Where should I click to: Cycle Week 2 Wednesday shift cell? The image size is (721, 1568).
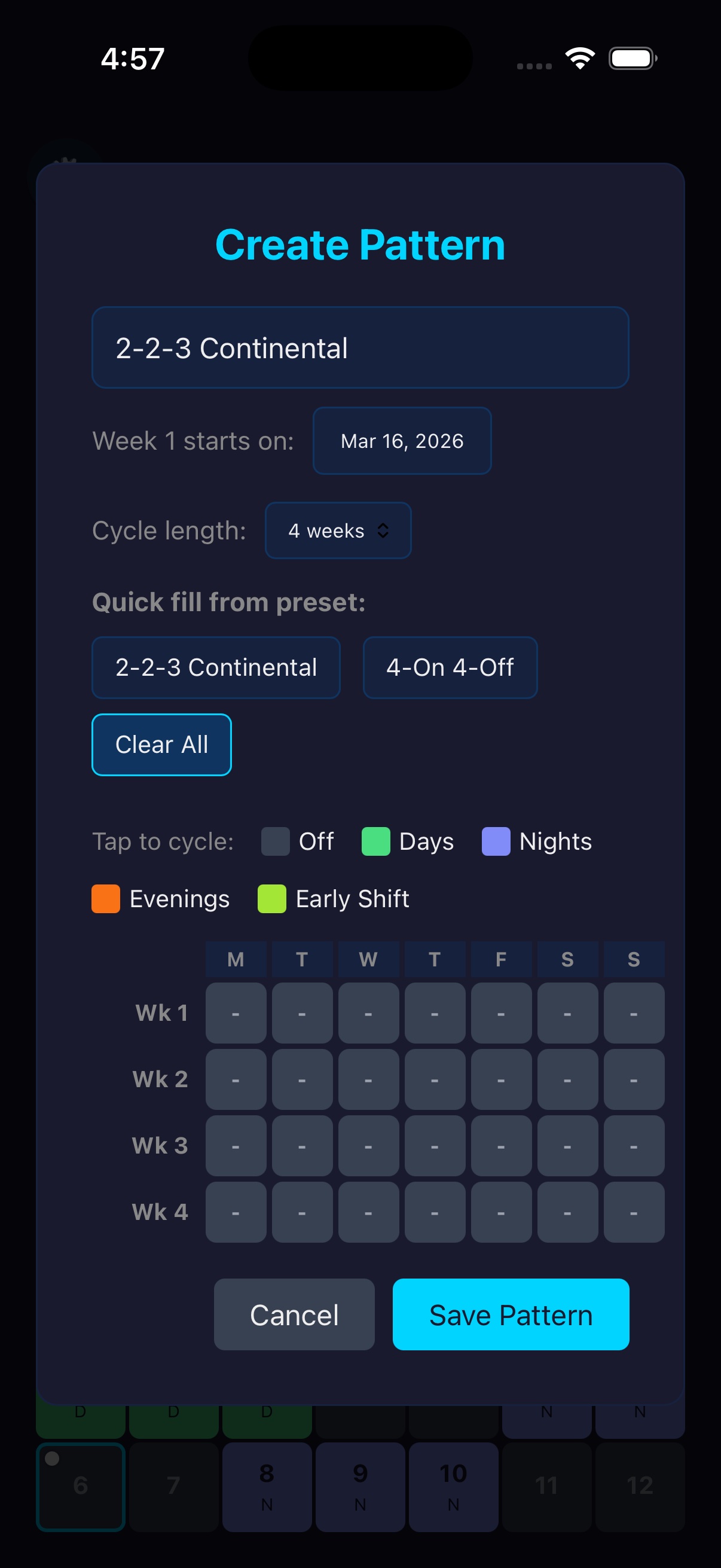pyautogui.click(x=368, y=1079)
